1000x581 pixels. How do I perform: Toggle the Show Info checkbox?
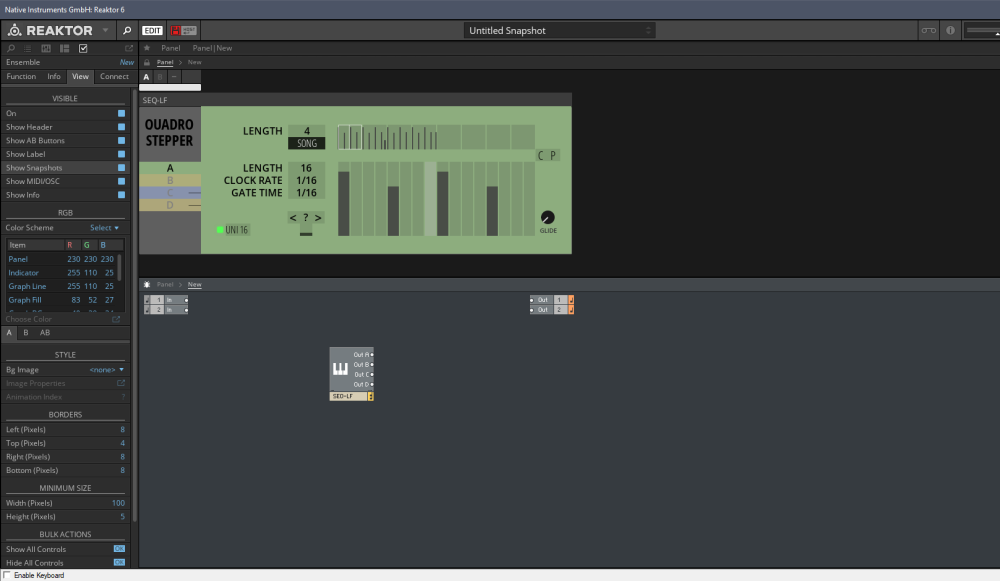point(121,195)
